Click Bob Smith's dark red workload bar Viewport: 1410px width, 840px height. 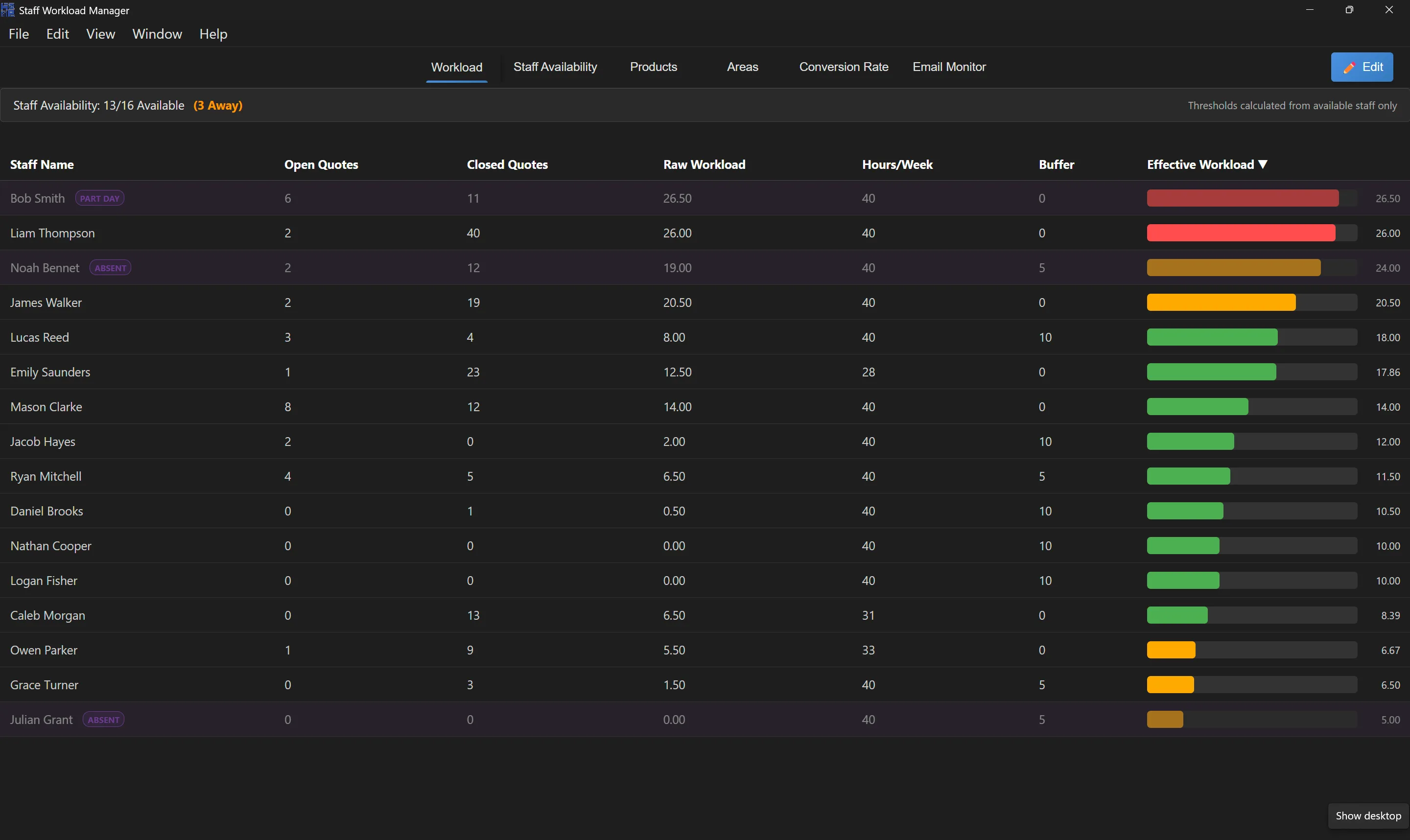tap(1243, 198)
